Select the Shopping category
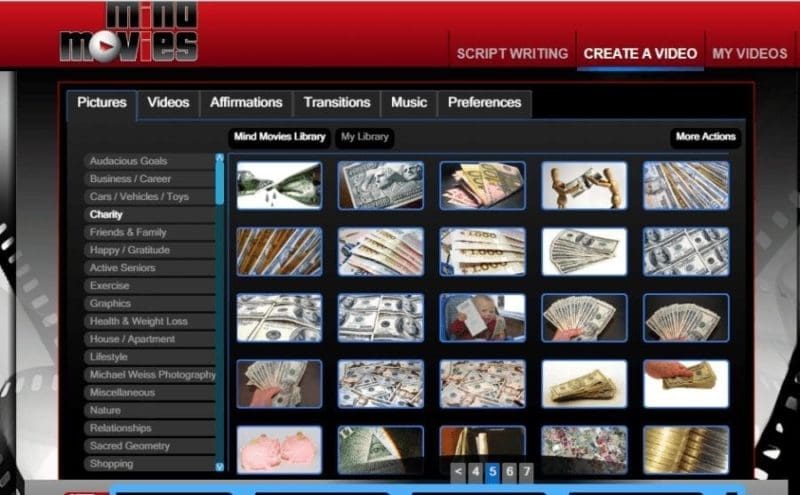The width and height of the screenshot is (800, 495). 149,464
